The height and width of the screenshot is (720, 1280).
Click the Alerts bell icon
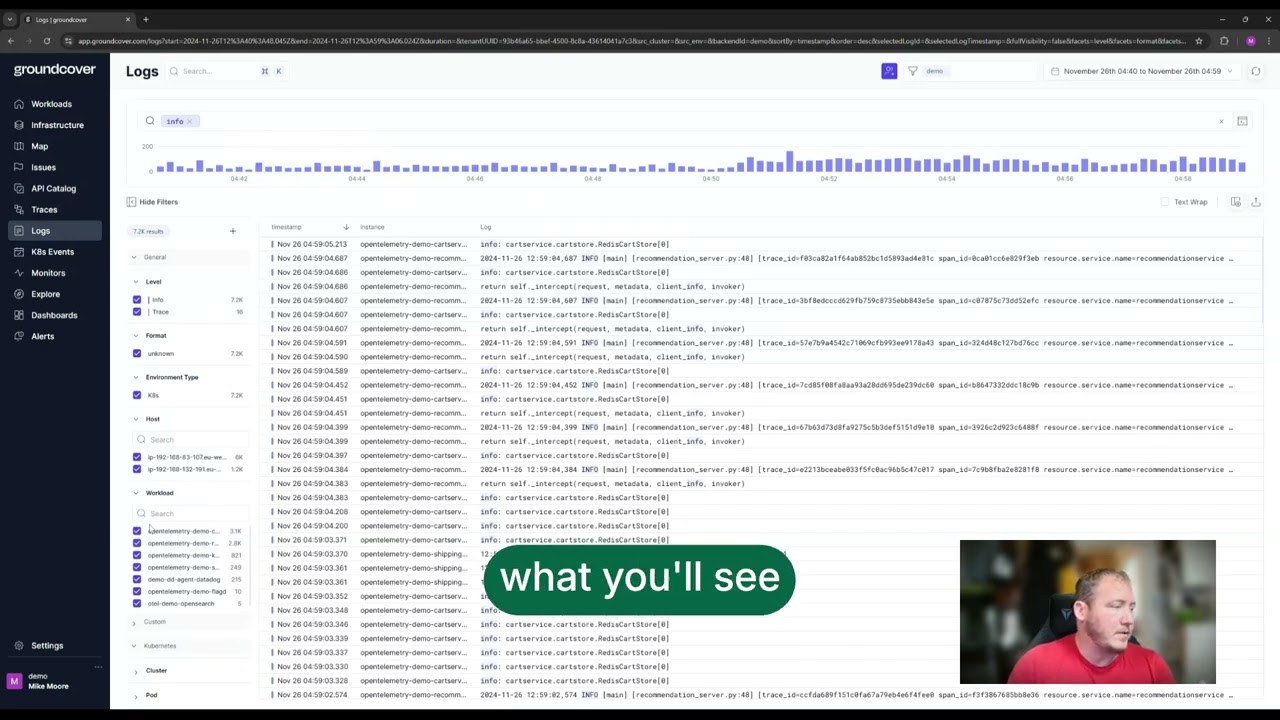click(19, 336)
